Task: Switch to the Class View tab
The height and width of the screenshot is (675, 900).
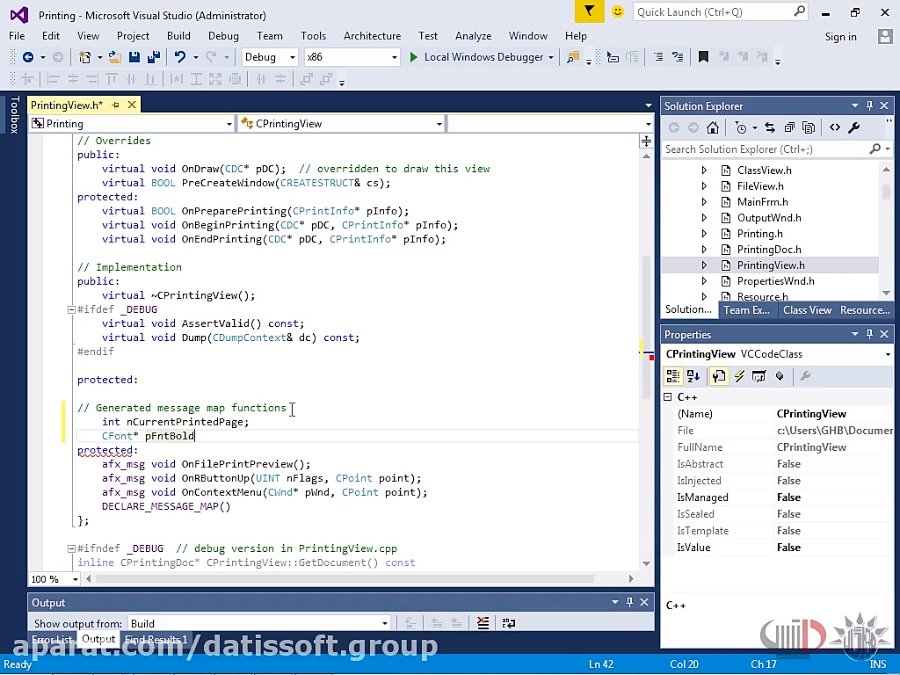Action: pos(806,310)
